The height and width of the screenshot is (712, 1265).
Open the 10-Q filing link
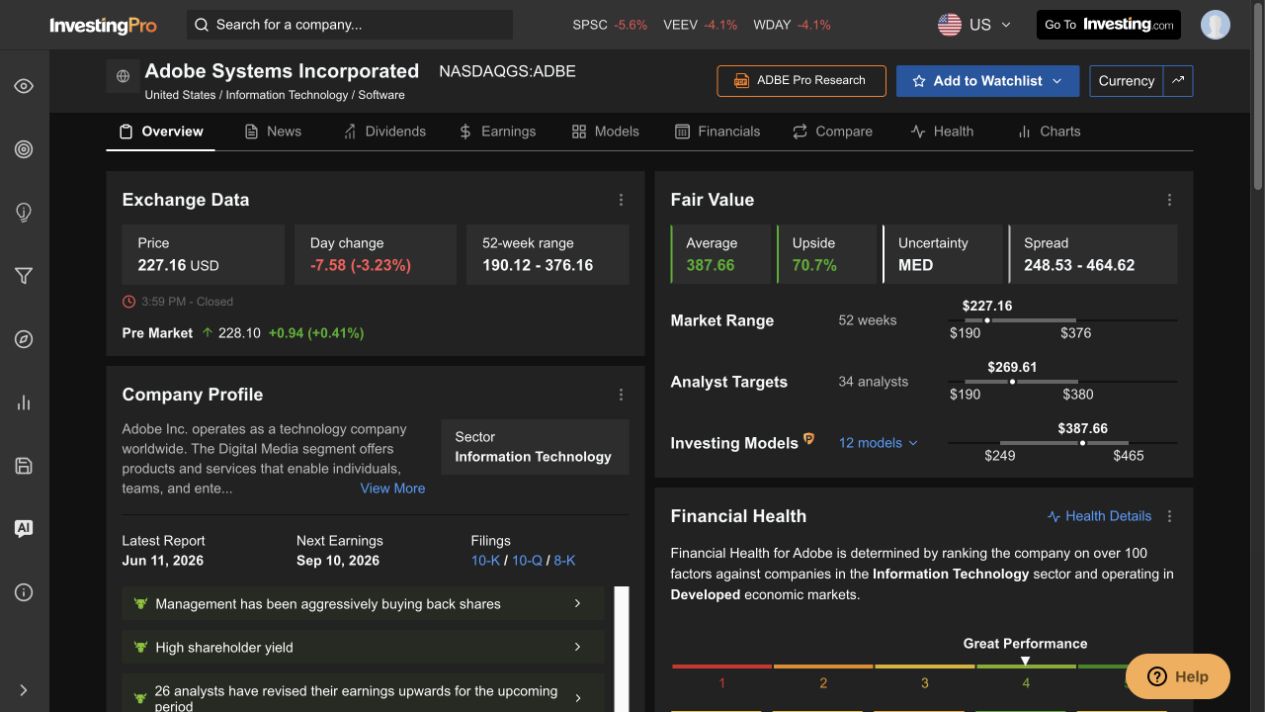click(527, 561)
